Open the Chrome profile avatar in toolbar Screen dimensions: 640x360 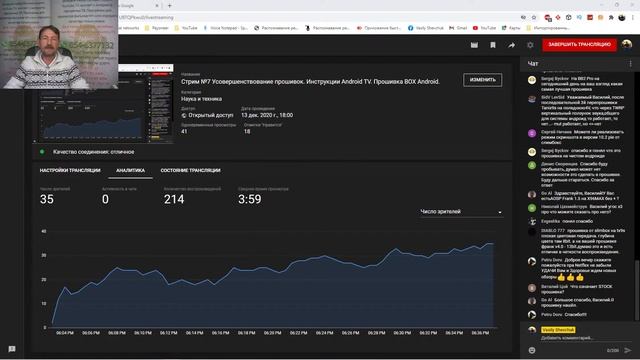click(622, 18)
